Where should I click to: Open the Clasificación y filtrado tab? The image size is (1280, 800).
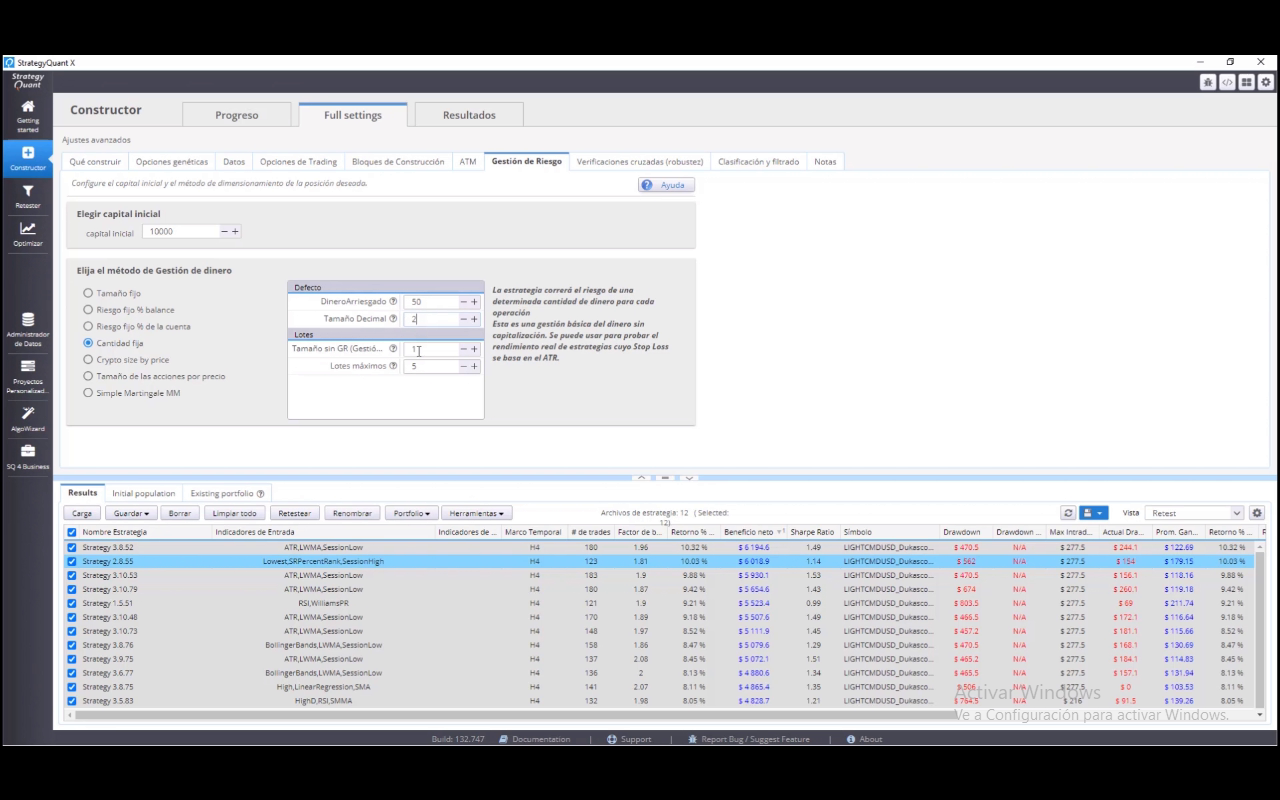(x=758, y=161)
